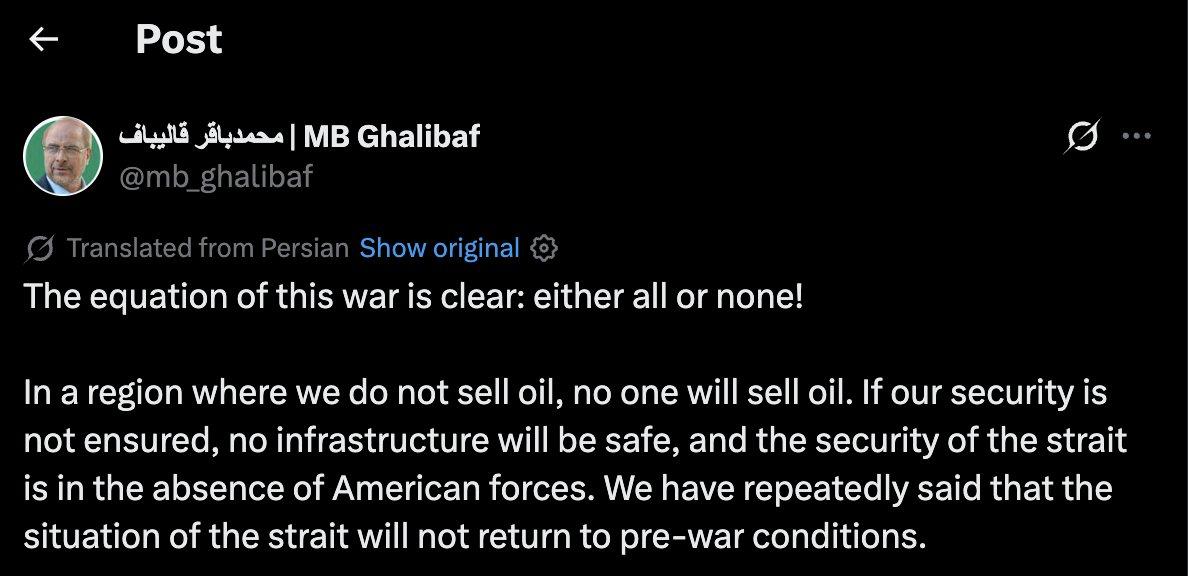1188x576 pixels.
Task: Open Grok explain icon beside the ellipsis
Action: [1082, 137]
